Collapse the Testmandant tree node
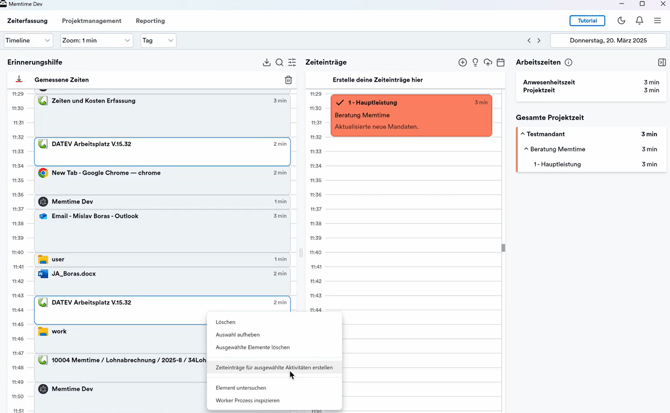Image resolution: width=670 pixels, height=413 pixels. (522, 134)
